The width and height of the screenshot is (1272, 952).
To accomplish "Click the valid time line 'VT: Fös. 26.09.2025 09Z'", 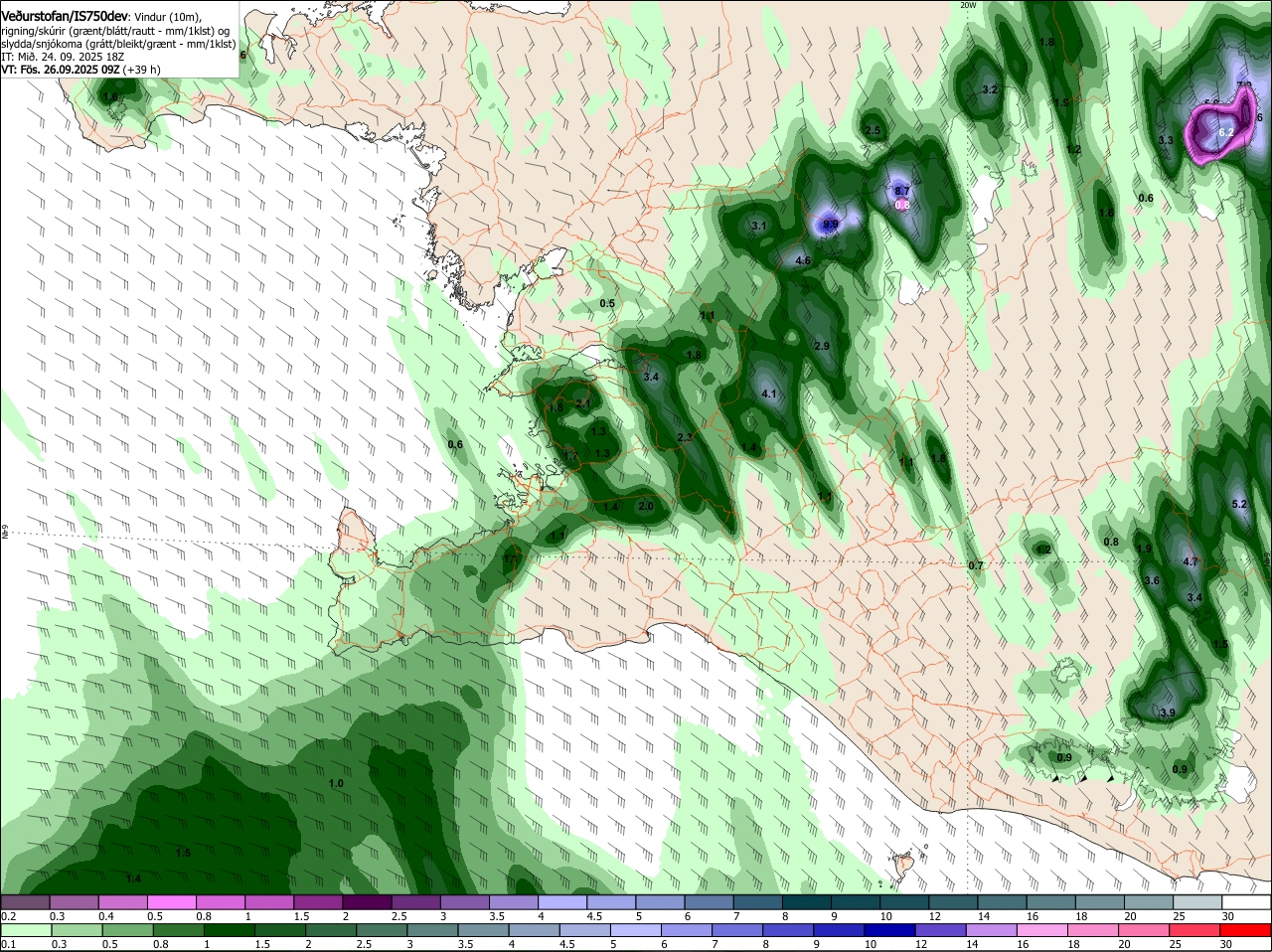I will pos(61,70).
